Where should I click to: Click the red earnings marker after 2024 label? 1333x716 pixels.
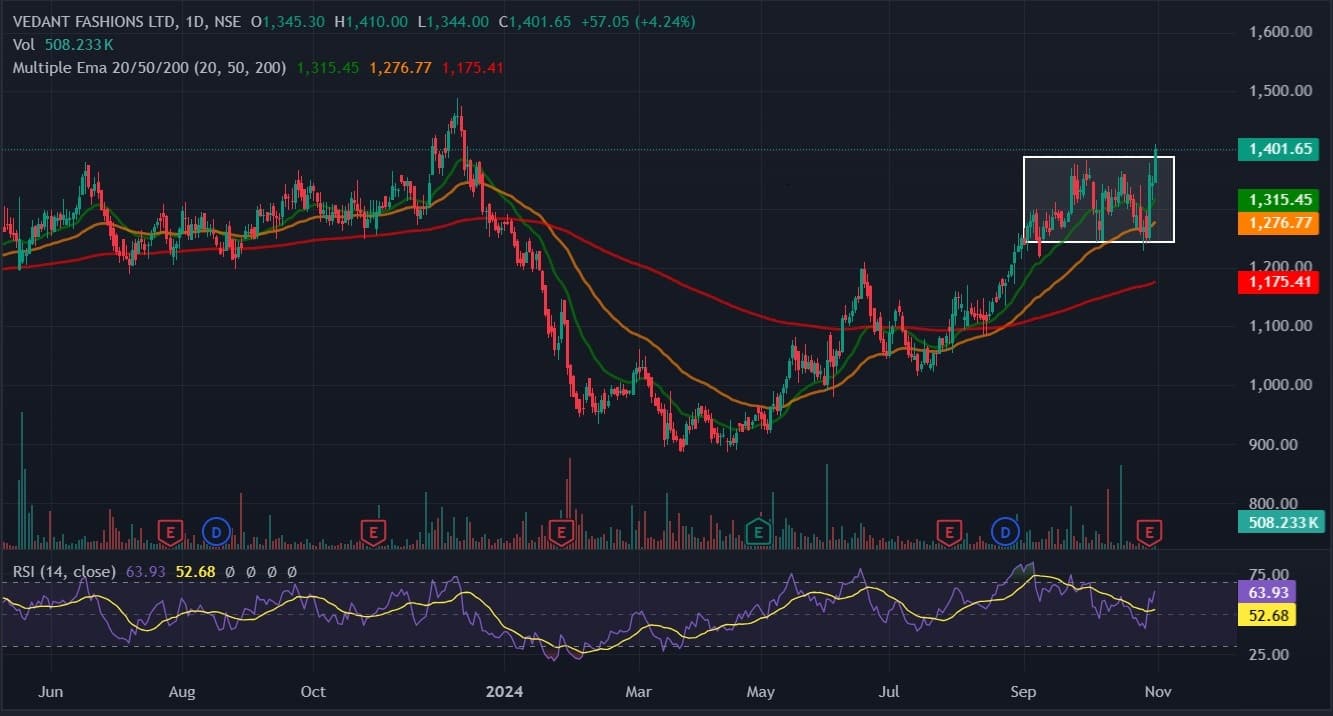(560, 531)
